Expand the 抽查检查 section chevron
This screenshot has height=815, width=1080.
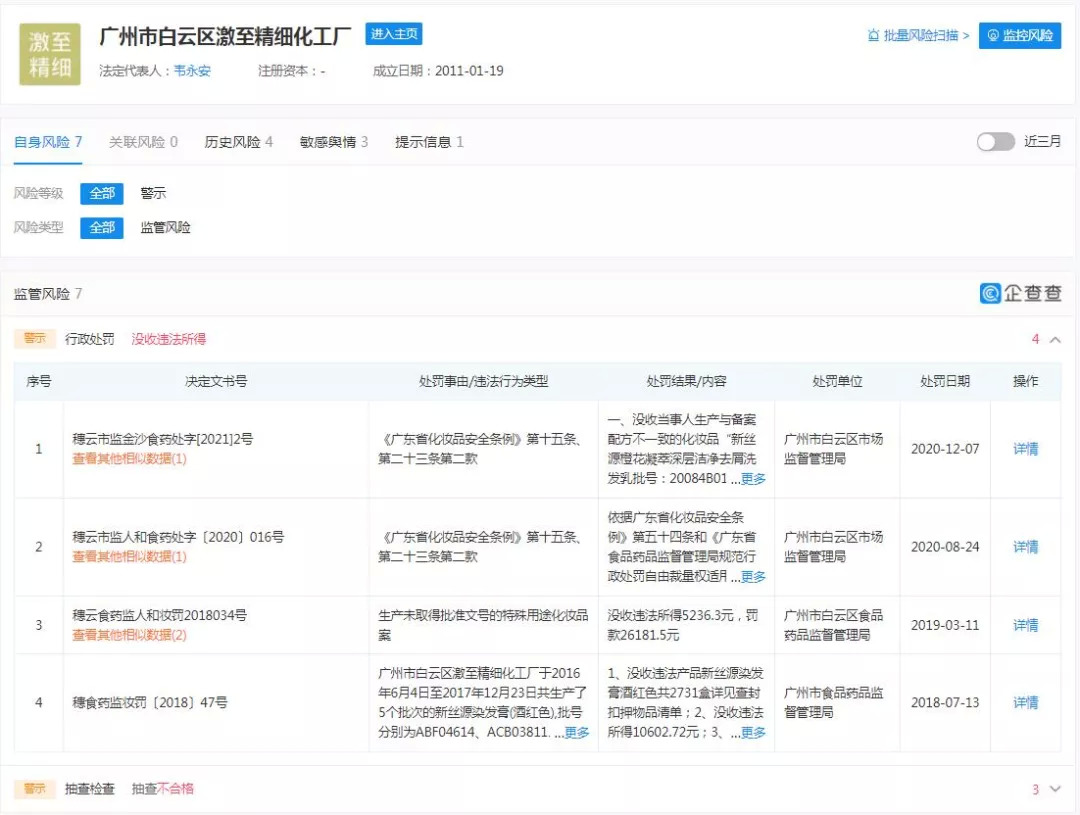(x=1055, y=789)
